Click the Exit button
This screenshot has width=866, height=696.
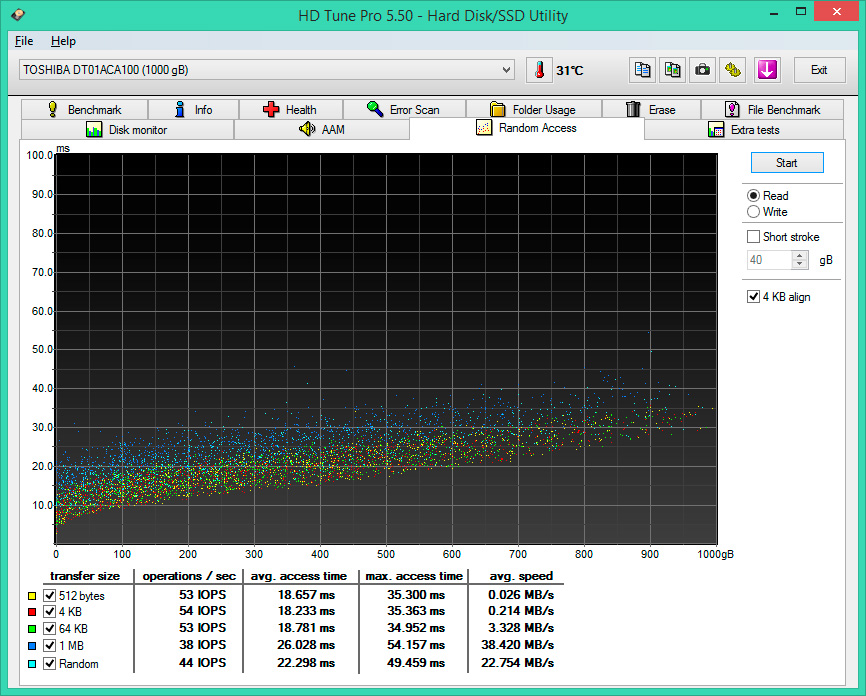[818, 70]
